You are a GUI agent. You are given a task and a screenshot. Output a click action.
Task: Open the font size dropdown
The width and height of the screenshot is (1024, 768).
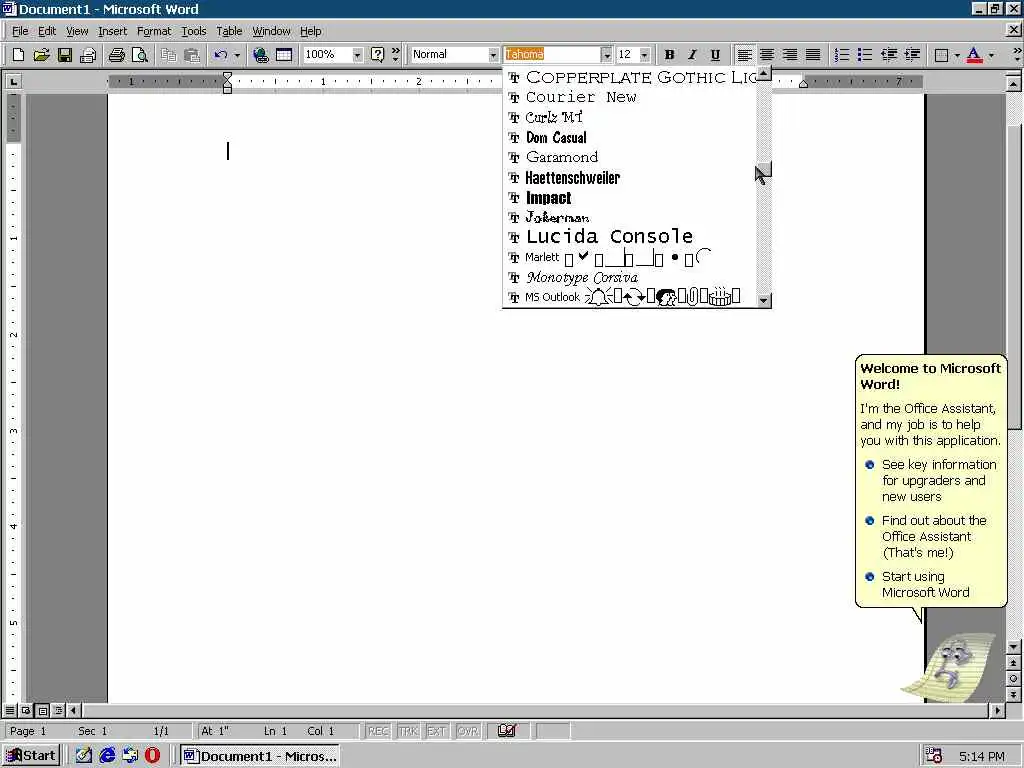point(645,55)
